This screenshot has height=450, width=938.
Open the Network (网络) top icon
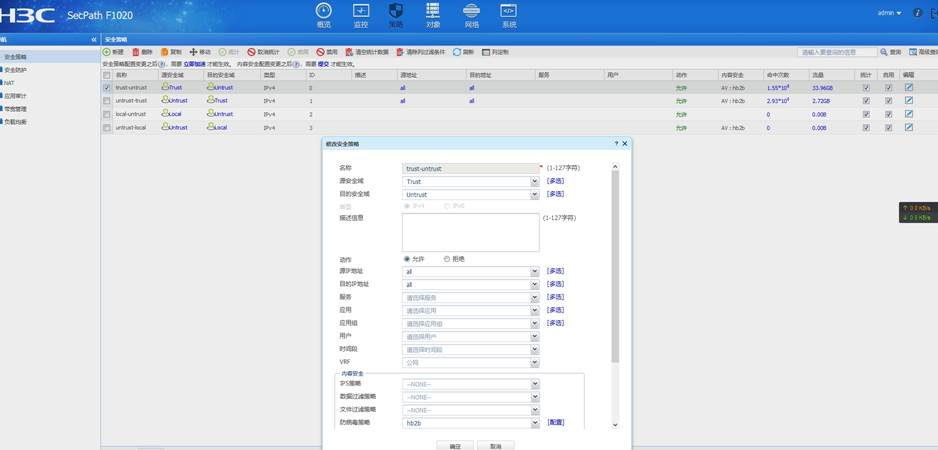coord(471,11)
